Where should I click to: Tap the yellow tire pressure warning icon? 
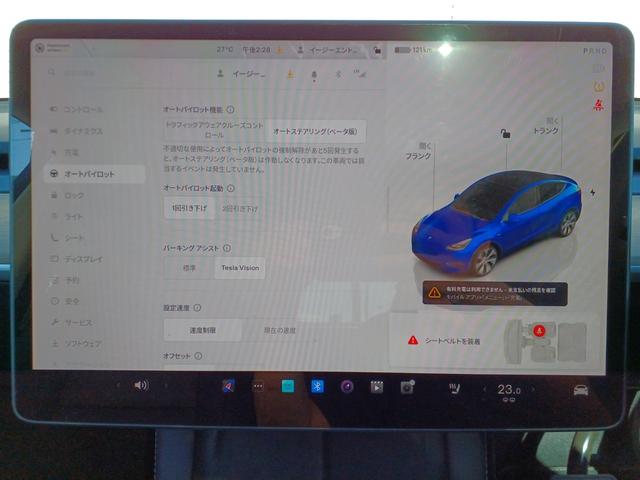598,87
